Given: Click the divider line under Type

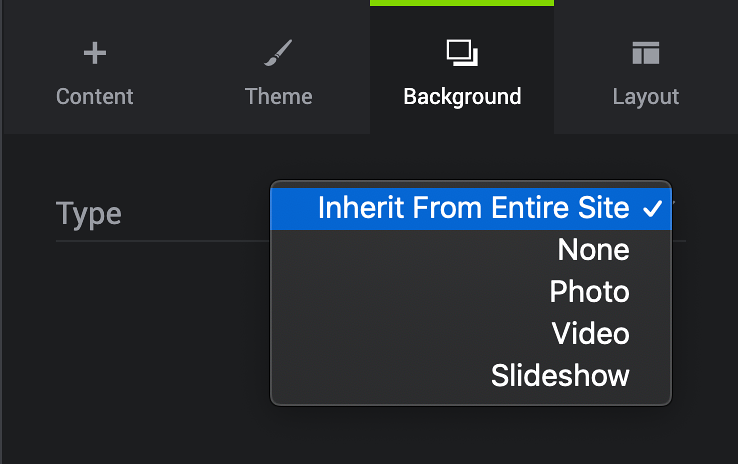Looking at the screenshot, I should (x=162, y=241).
